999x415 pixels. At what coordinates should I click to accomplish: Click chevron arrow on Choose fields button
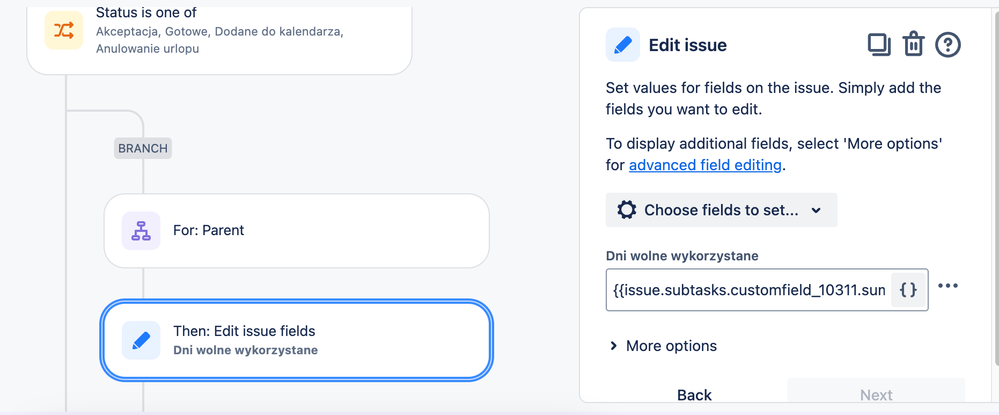(816, 210)
